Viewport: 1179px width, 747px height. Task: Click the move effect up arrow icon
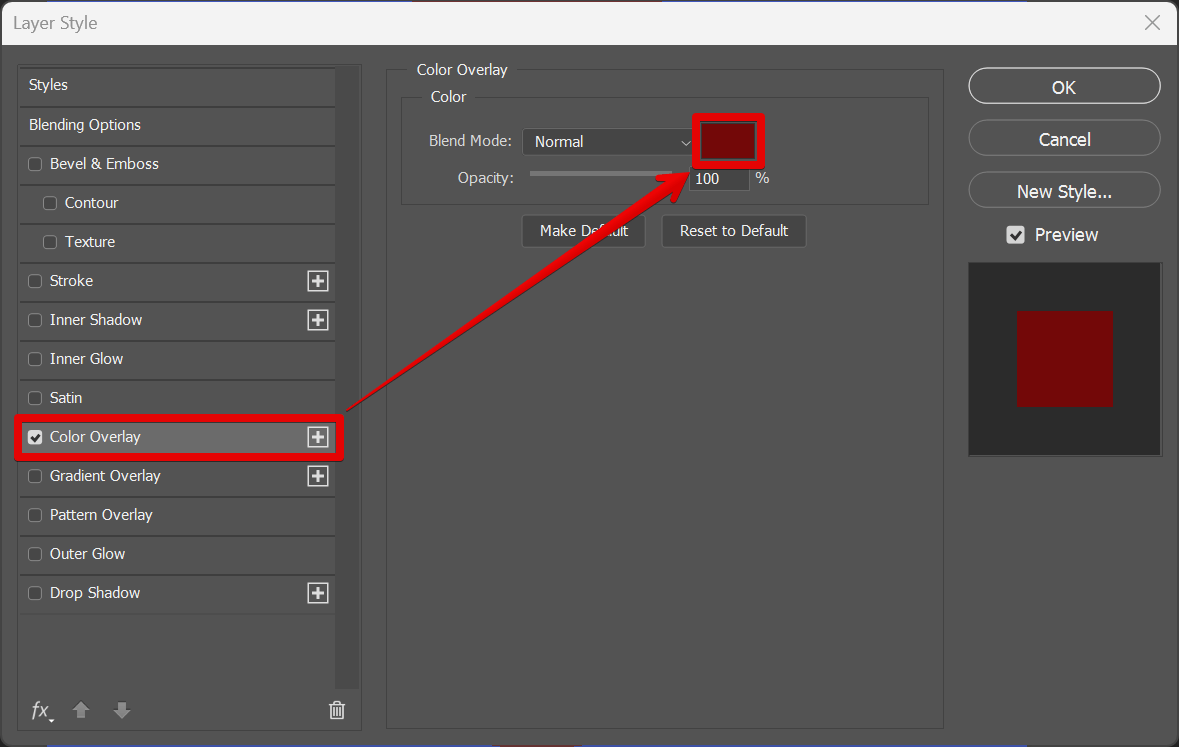(x=81, y=710)
